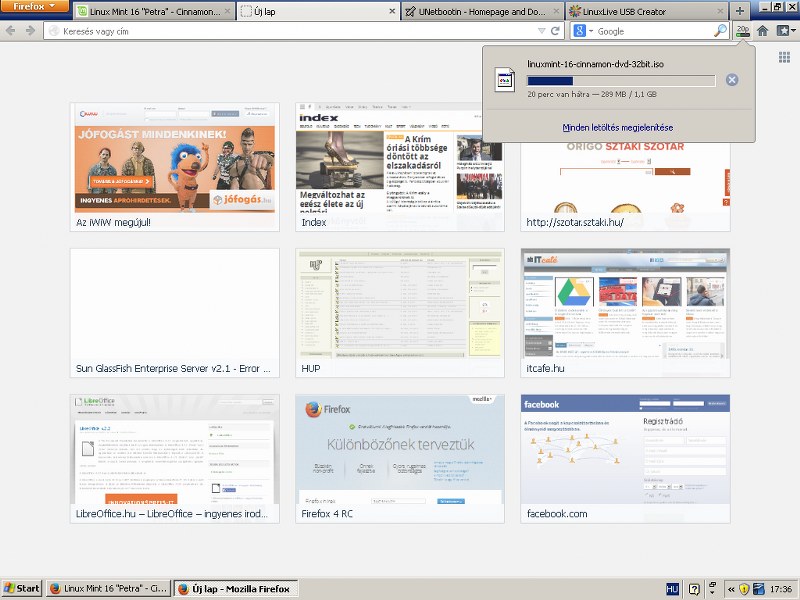
Task: Open a new tab with plus button
Action: pyautogui.click(x=740, y=11)
